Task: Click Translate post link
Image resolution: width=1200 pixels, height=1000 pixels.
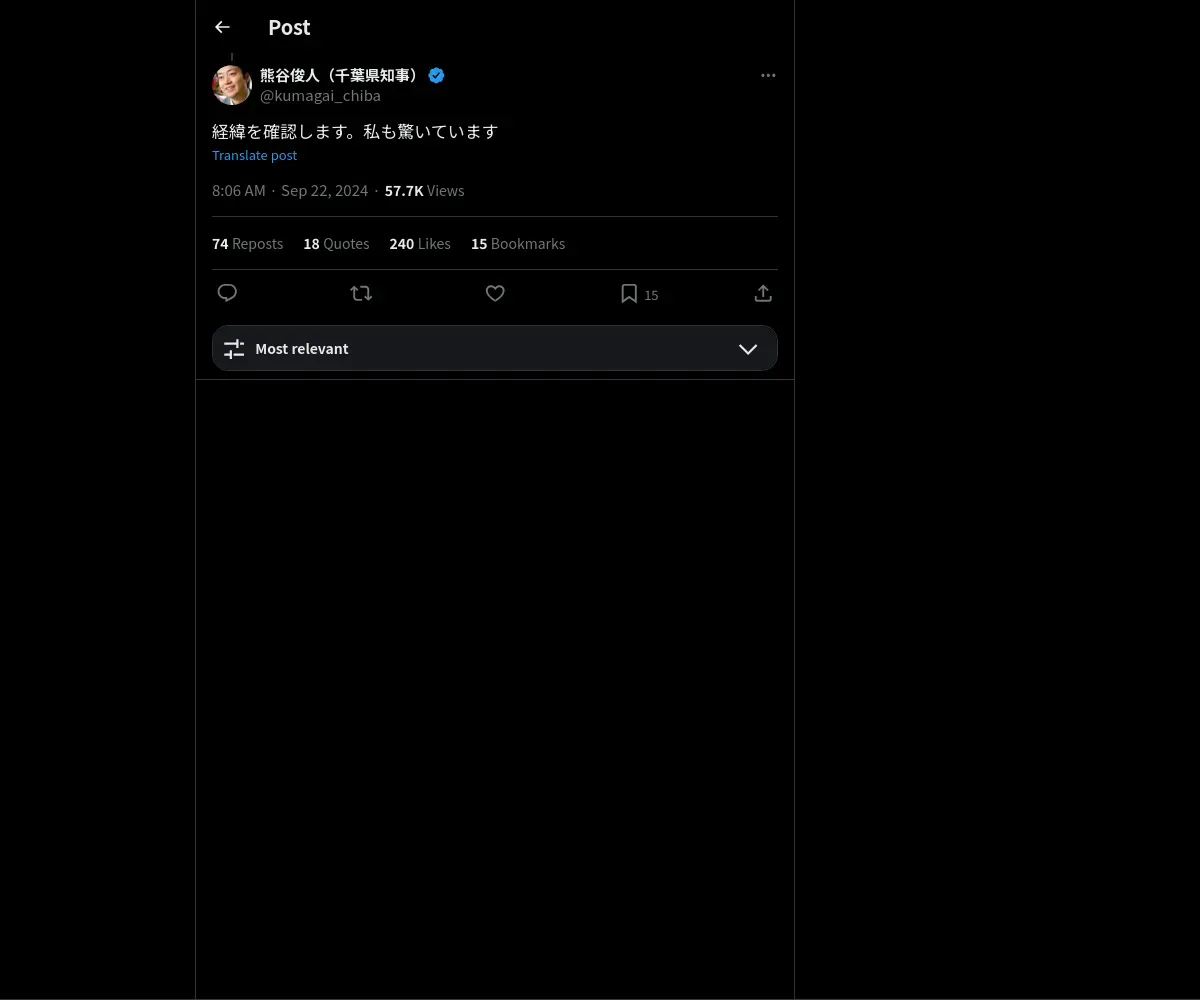Action: (x=254, y=155)
